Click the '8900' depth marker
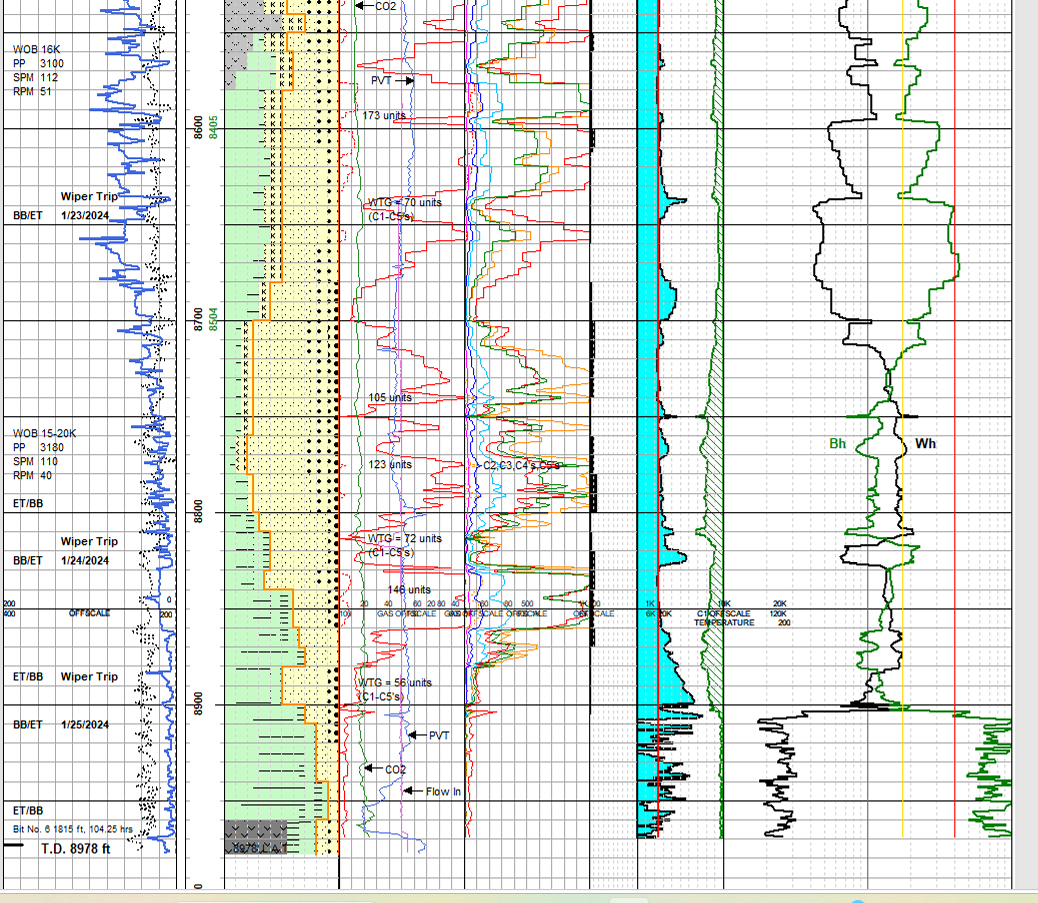This screenshot has width=1038, height=903. click(x=199, y=703)
